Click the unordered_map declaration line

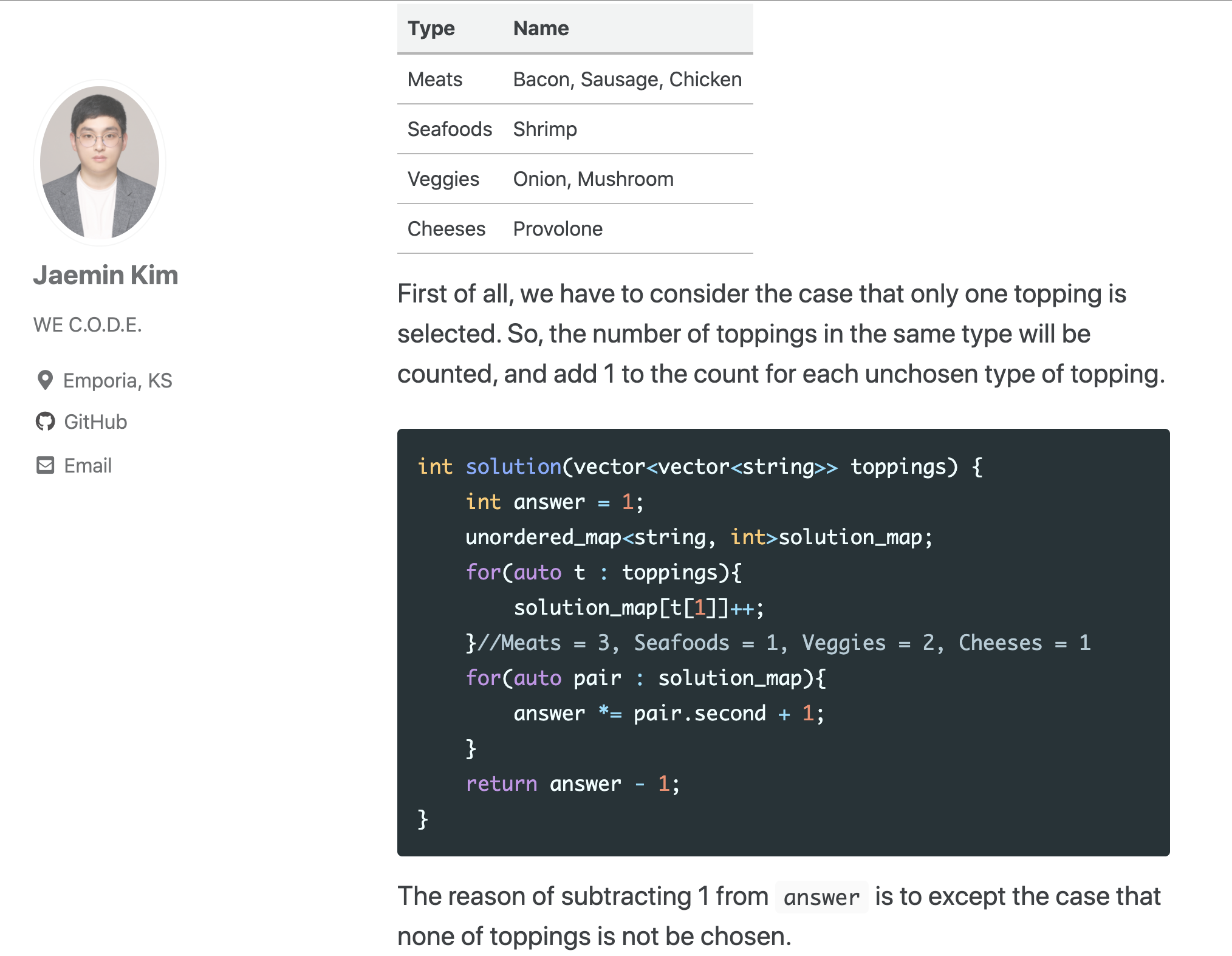pyautogui.click(x=699, y=537)
